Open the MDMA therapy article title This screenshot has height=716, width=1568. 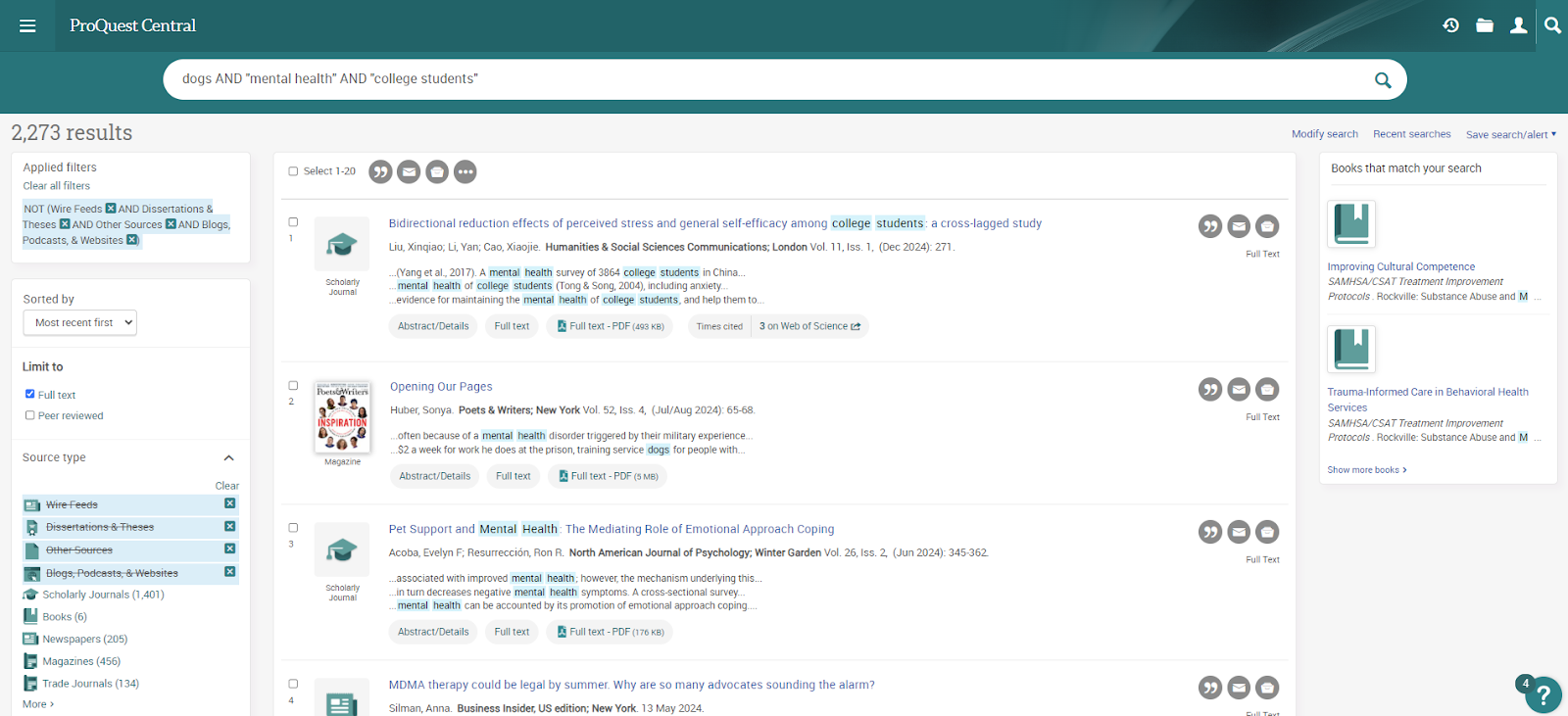pyautogui.click(x=632, y=685)
